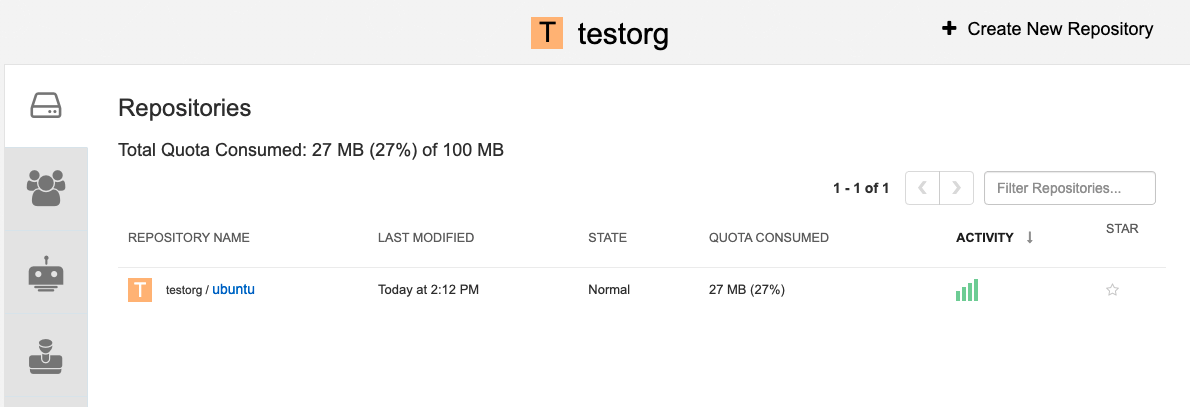Sort by State column header

pos(607,238)
